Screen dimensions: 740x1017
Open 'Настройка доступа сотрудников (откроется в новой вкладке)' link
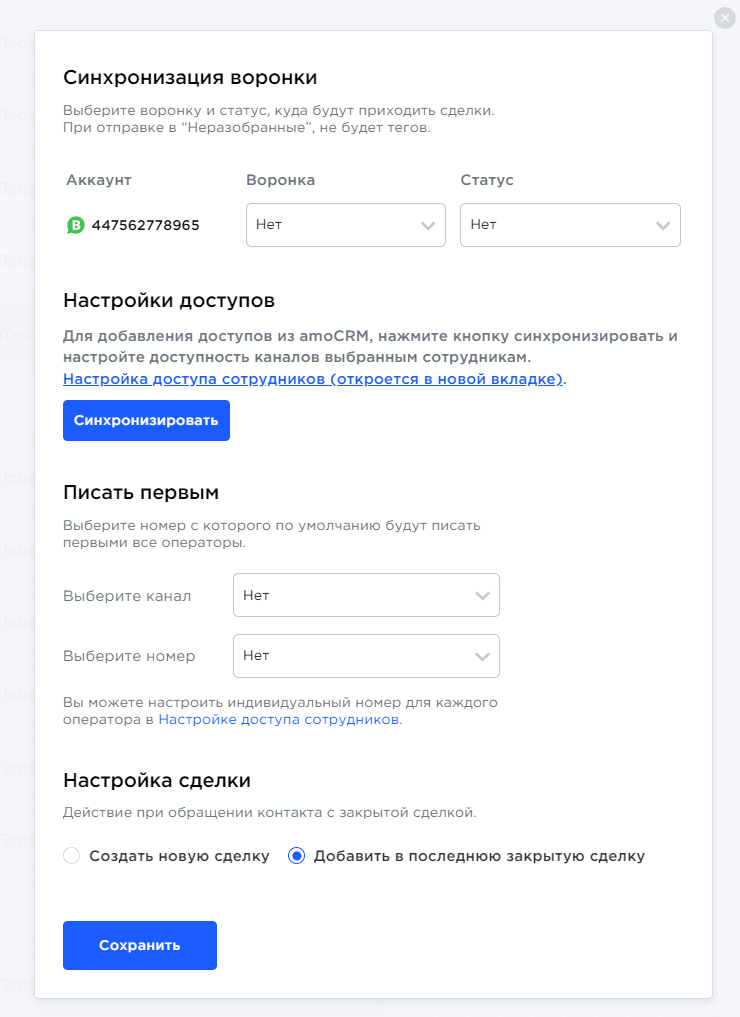pos(313,379)
